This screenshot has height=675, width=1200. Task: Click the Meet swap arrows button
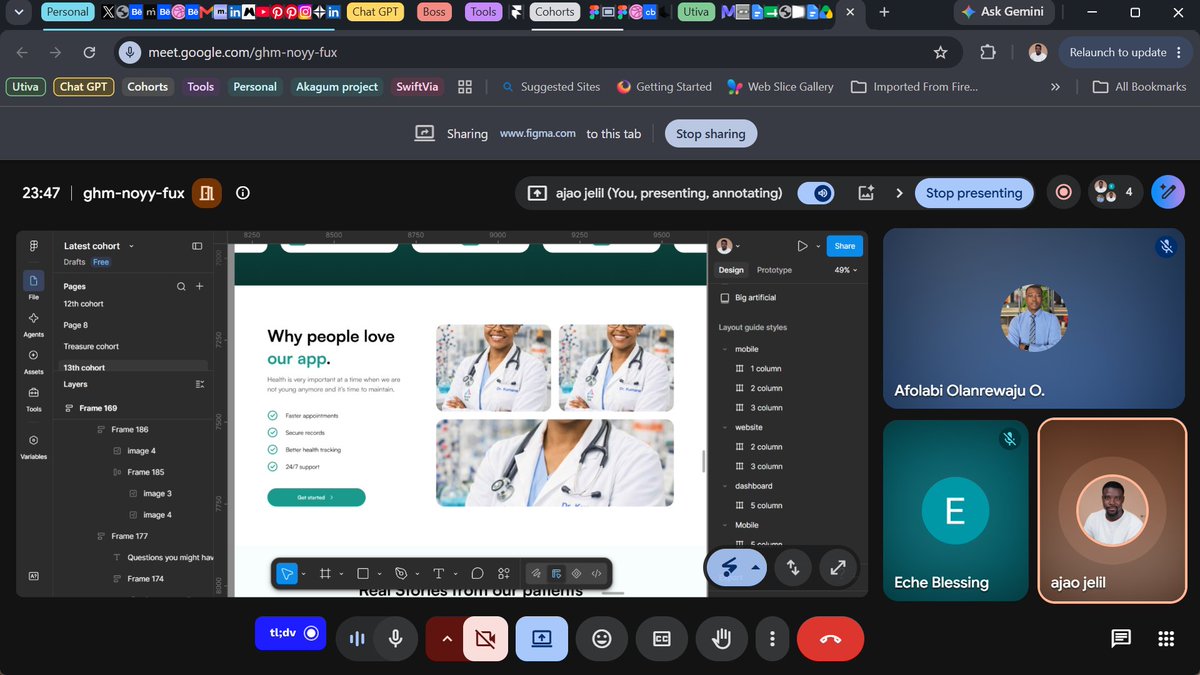click(793, 567)
